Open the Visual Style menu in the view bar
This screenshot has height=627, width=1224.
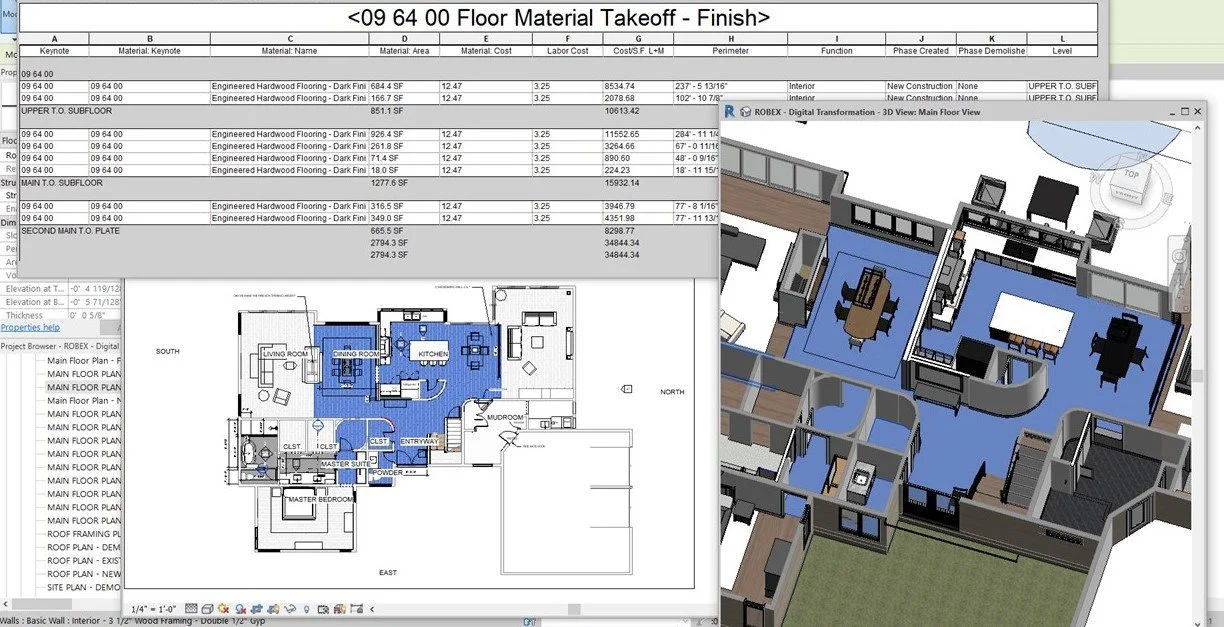207,608
